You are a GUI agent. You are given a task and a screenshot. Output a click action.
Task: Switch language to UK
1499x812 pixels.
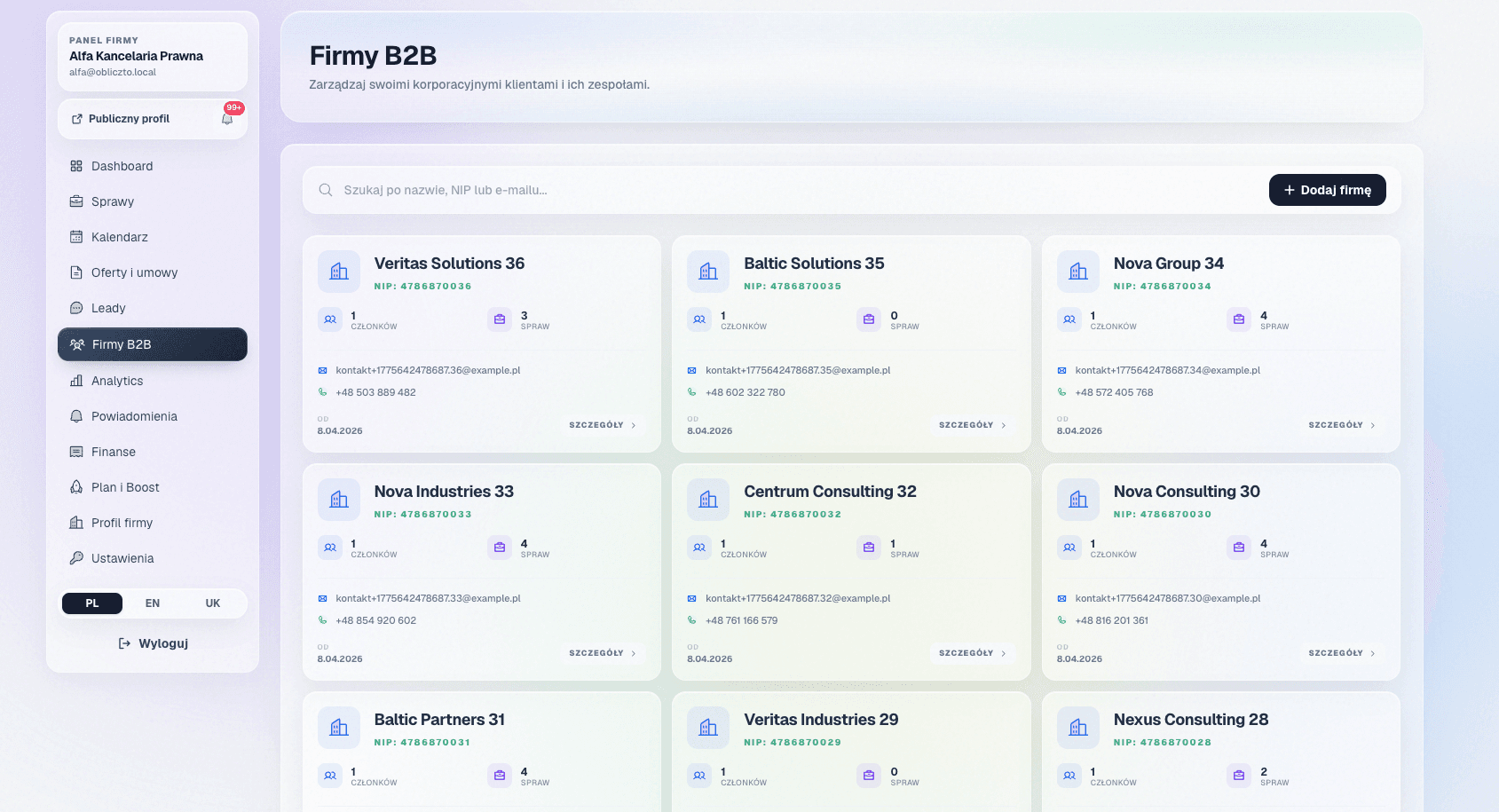click(x=212, y=603)
